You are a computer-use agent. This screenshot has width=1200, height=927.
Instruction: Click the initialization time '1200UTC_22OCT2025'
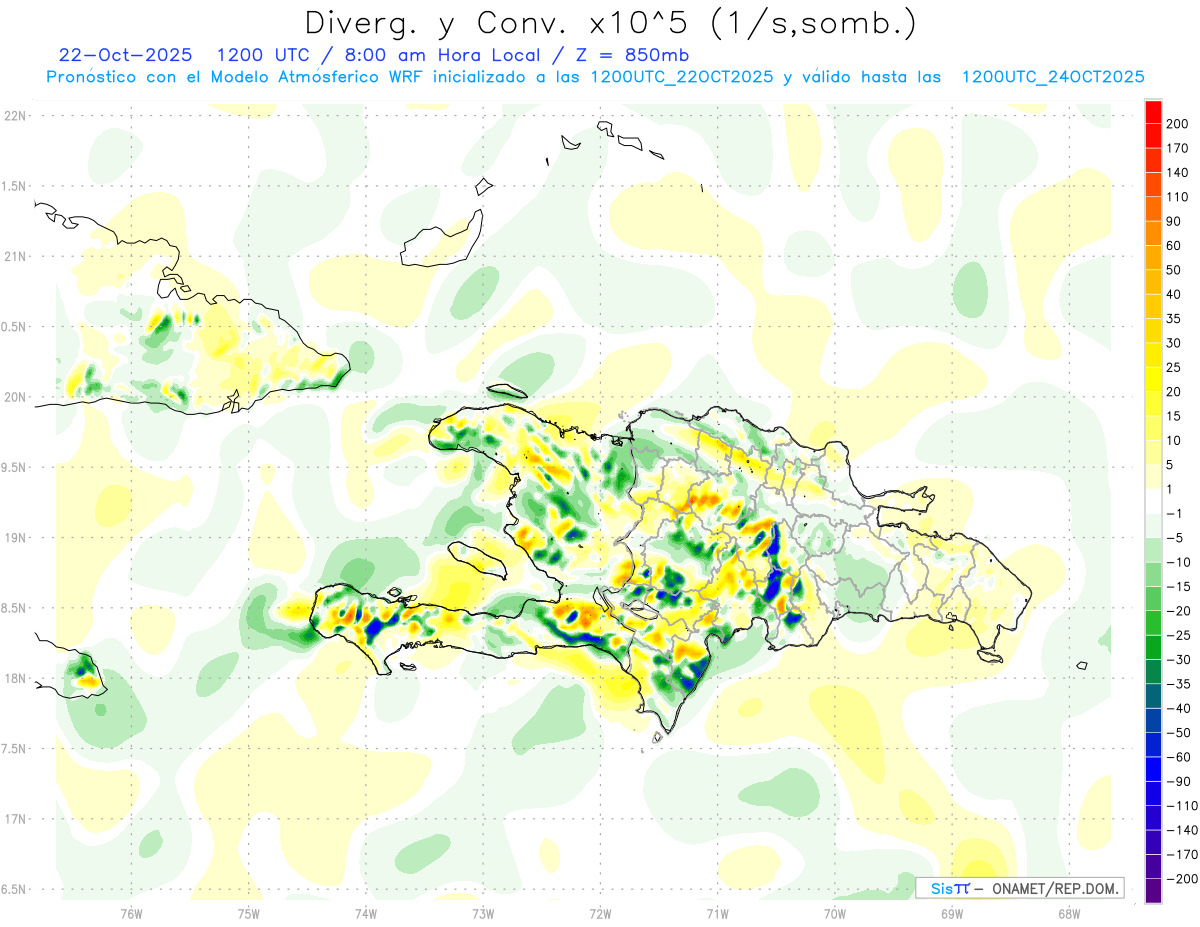pos(682,77)
